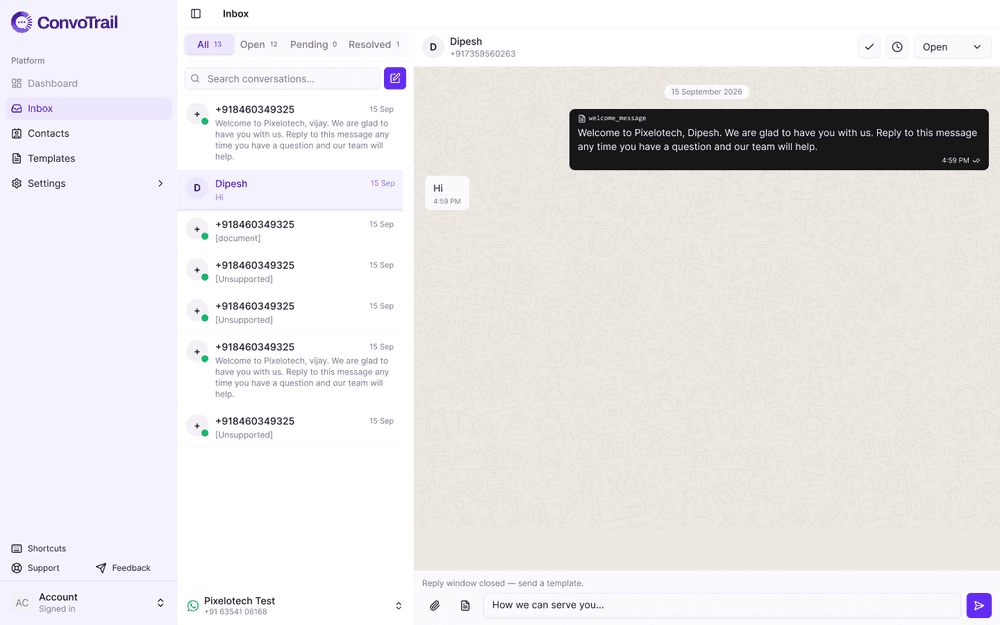
Task: Toggle the sidebar panel icon
Action: click(x=196, y=13)
